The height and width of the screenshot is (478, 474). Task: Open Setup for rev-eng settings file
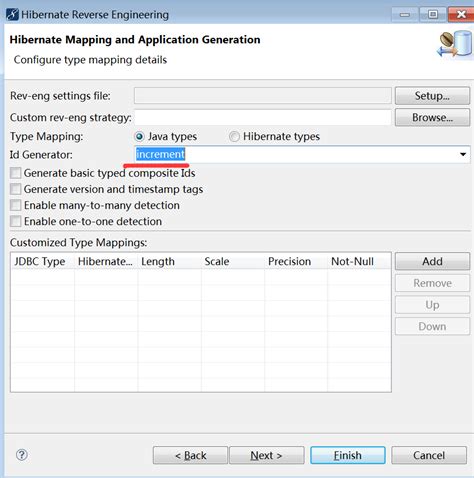click(x=432, y=96)
